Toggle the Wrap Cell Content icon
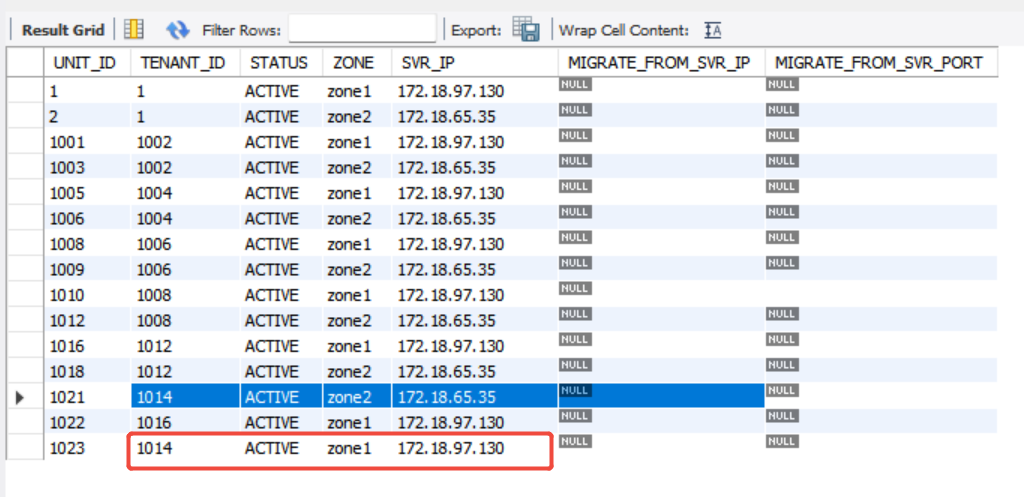This screenshot has width=1024, height=497. (x=713, y=30)
